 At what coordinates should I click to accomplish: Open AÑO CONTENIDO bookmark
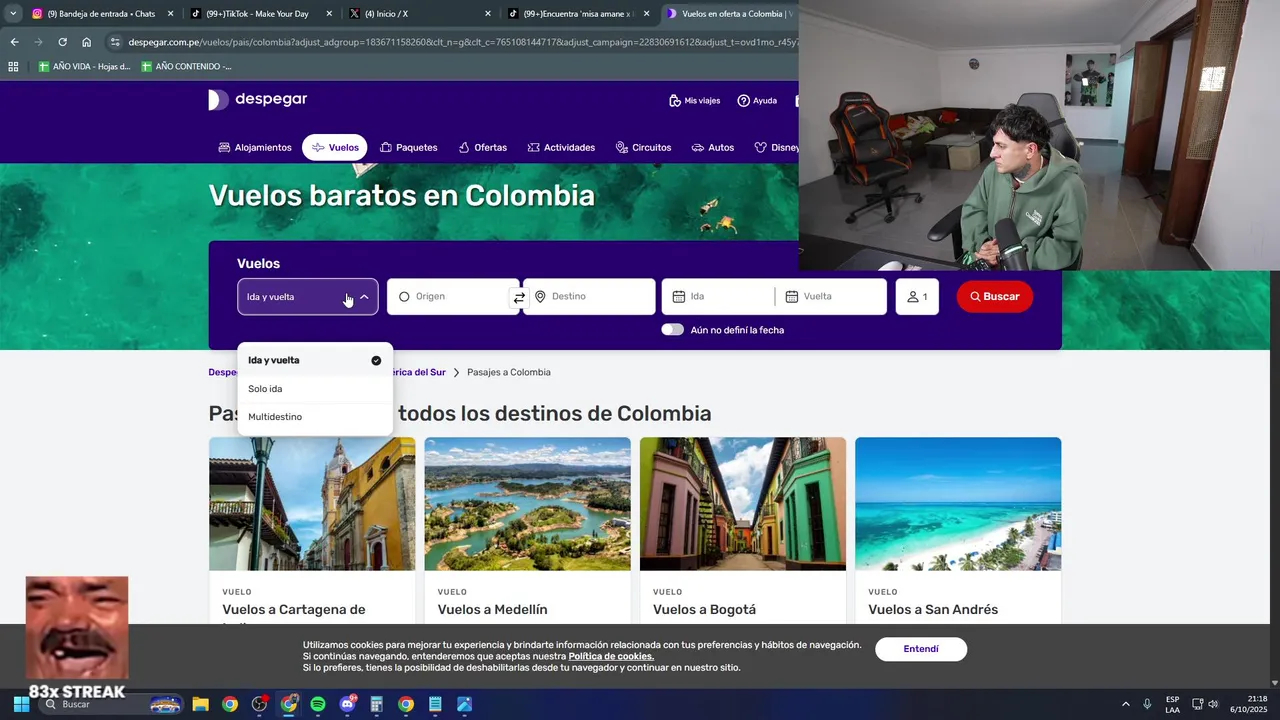tap(186, 66)
